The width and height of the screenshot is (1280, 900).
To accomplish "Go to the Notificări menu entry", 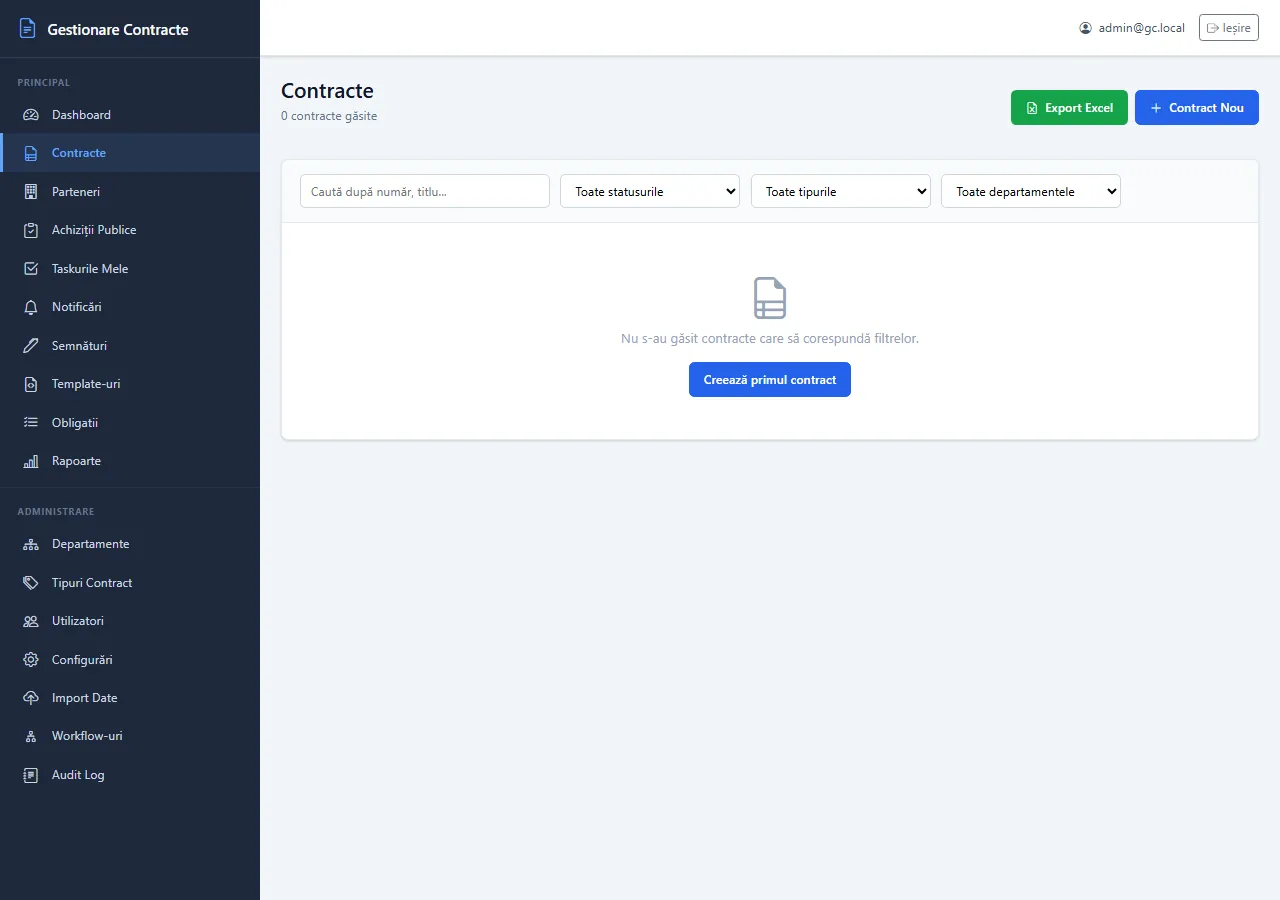I will tap(130, 307).
